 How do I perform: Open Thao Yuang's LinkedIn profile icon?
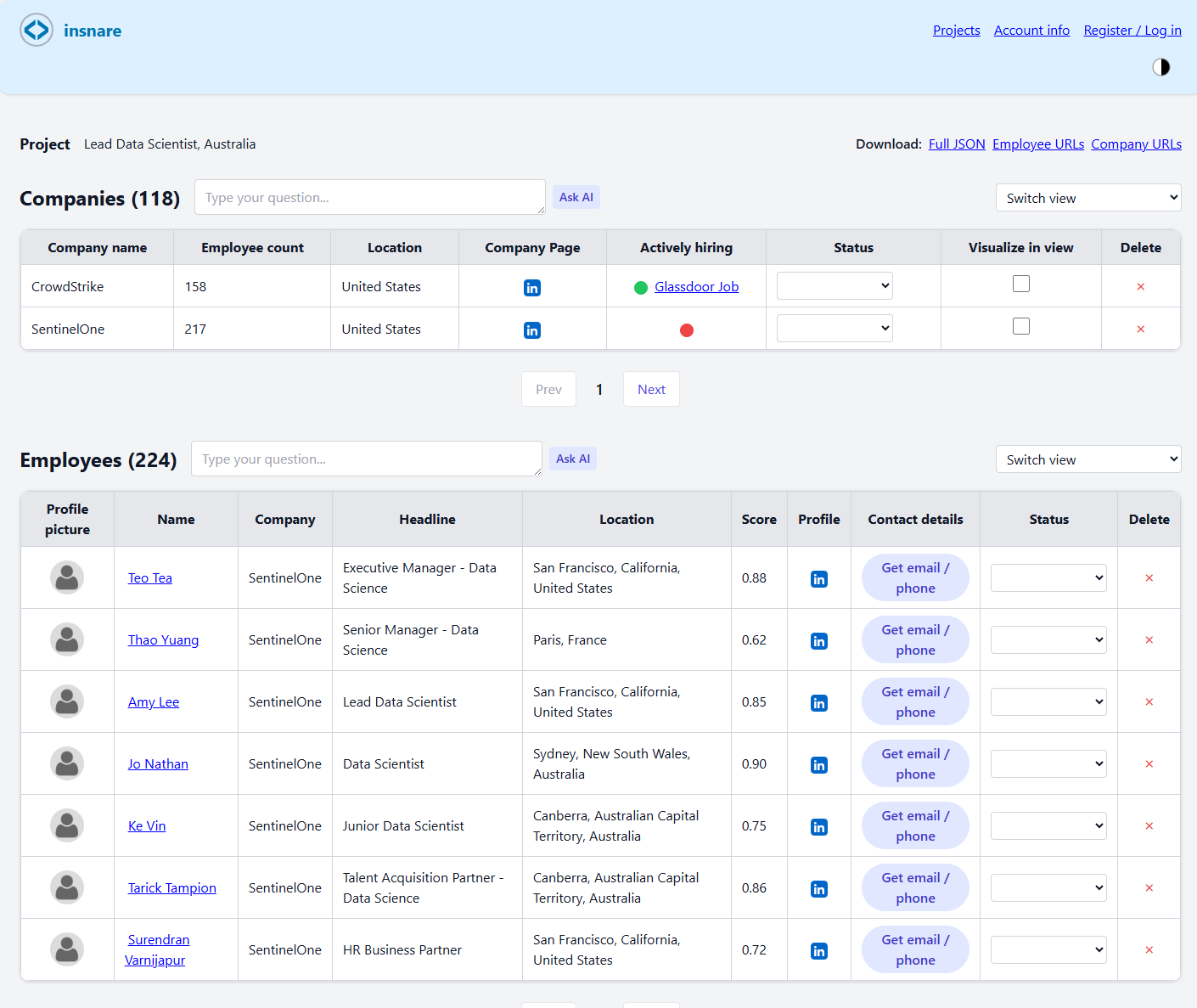click(819, 641)
